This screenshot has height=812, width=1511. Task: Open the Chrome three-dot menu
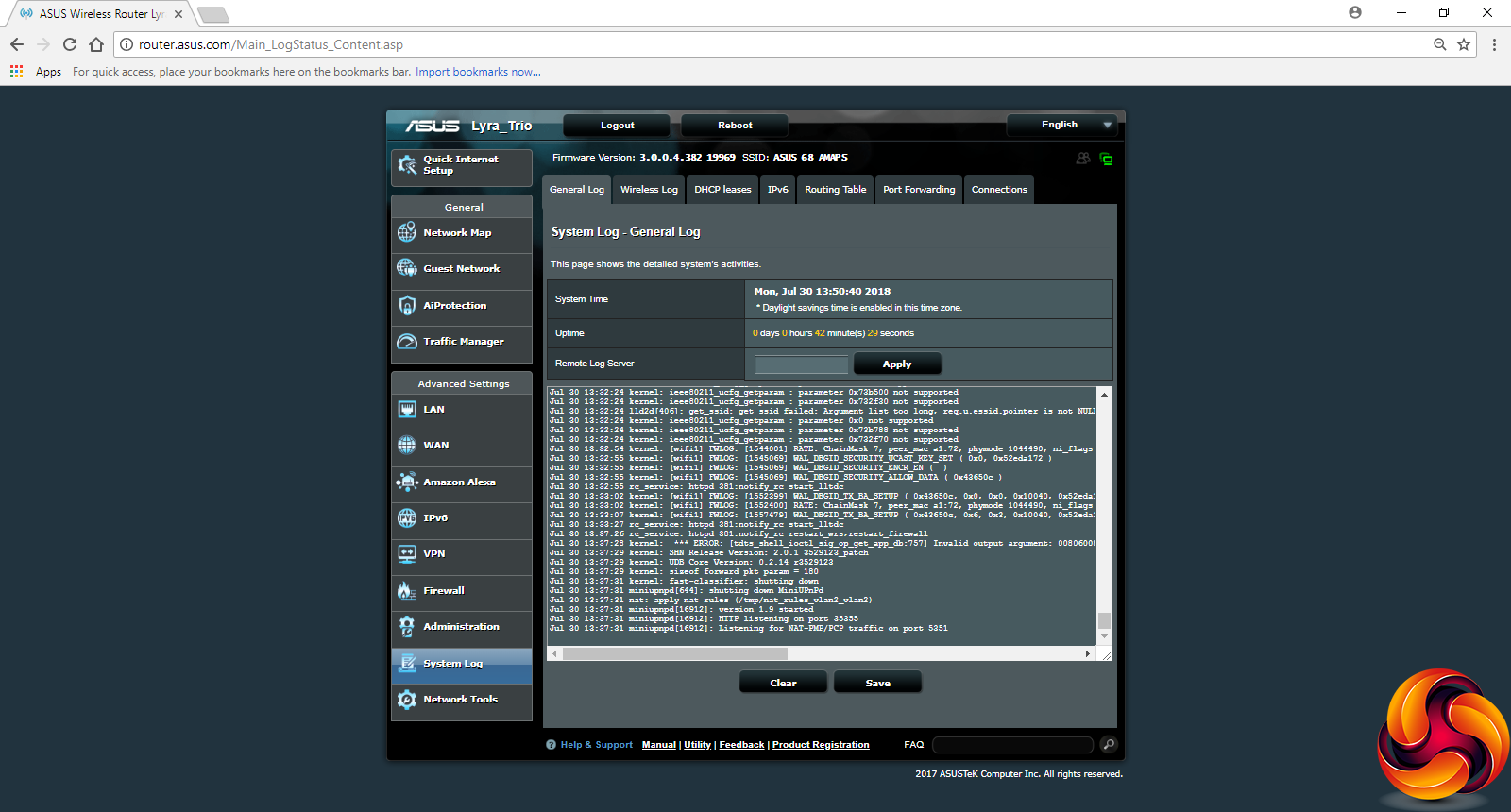click(x=1494, y=44)
